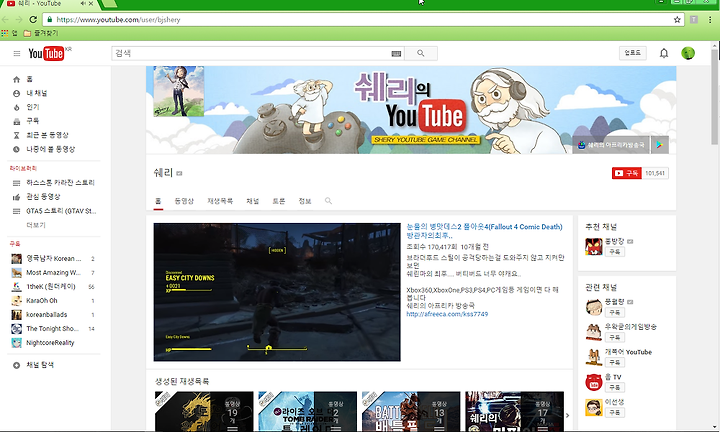This screenshot has height=432, width=720.
Task: Click the 업로드 upload button
Action: tap(632, 53)
